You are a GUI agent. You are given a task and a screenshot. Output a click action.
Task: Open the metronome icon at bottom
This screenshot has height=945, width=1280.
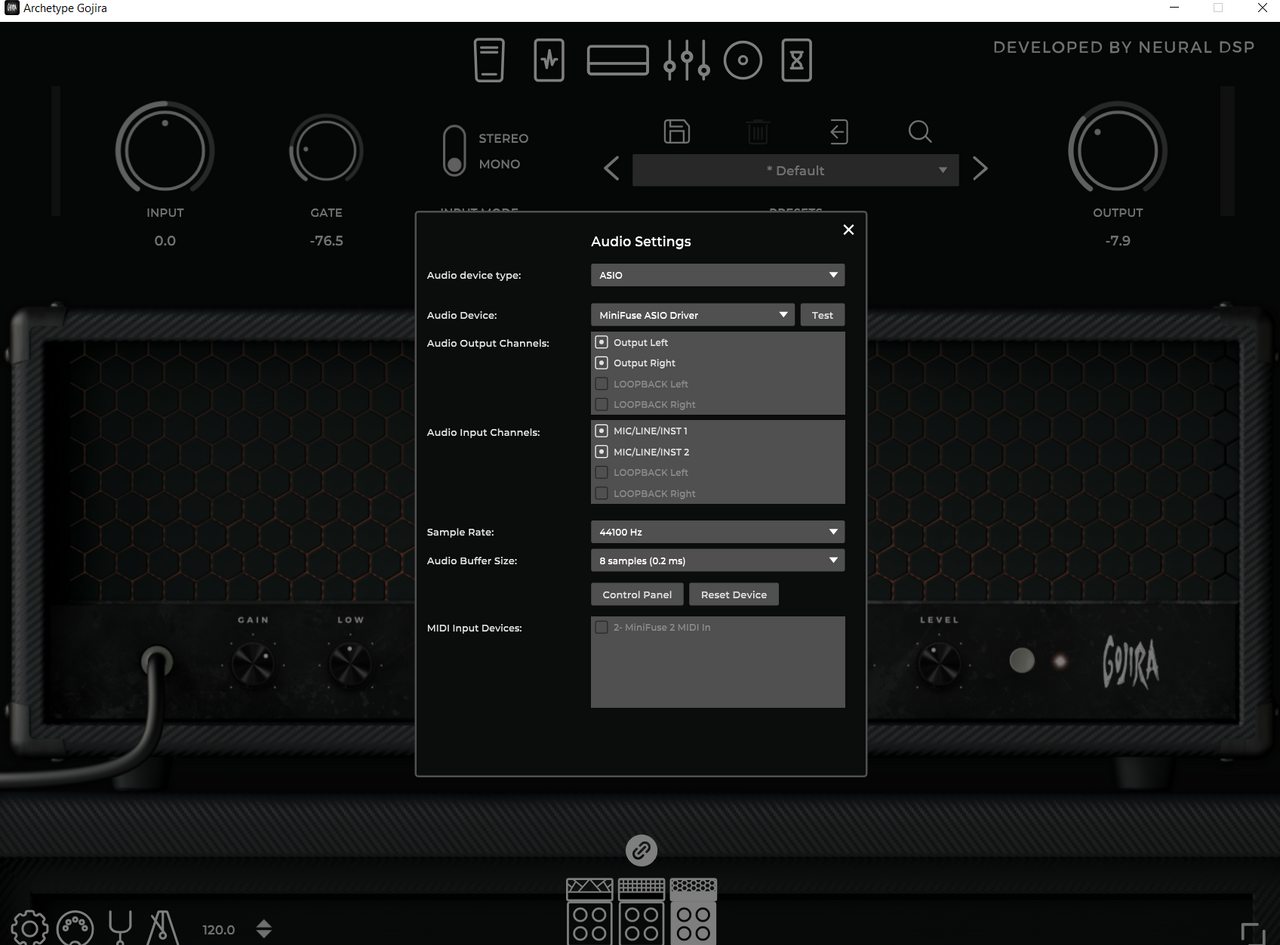(162, 928)
